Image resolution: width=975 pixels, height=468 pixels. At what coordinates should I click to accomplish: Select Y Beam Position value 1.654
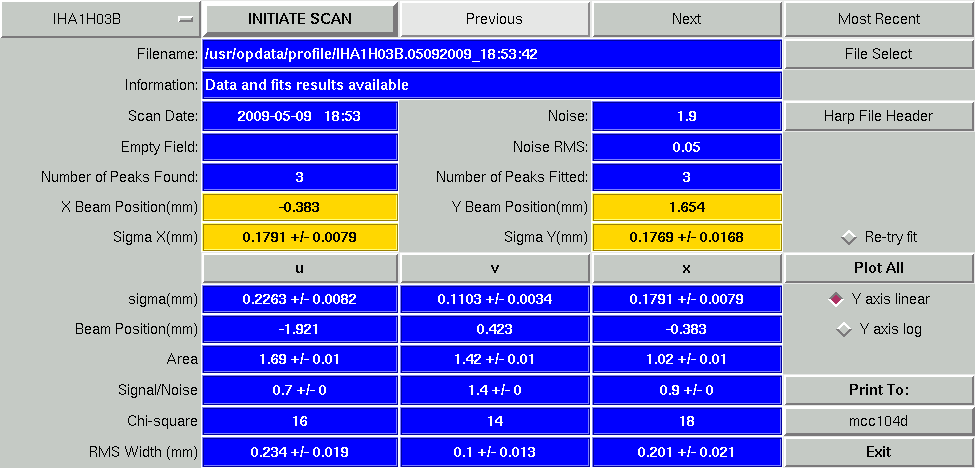[x=686, y=207]
